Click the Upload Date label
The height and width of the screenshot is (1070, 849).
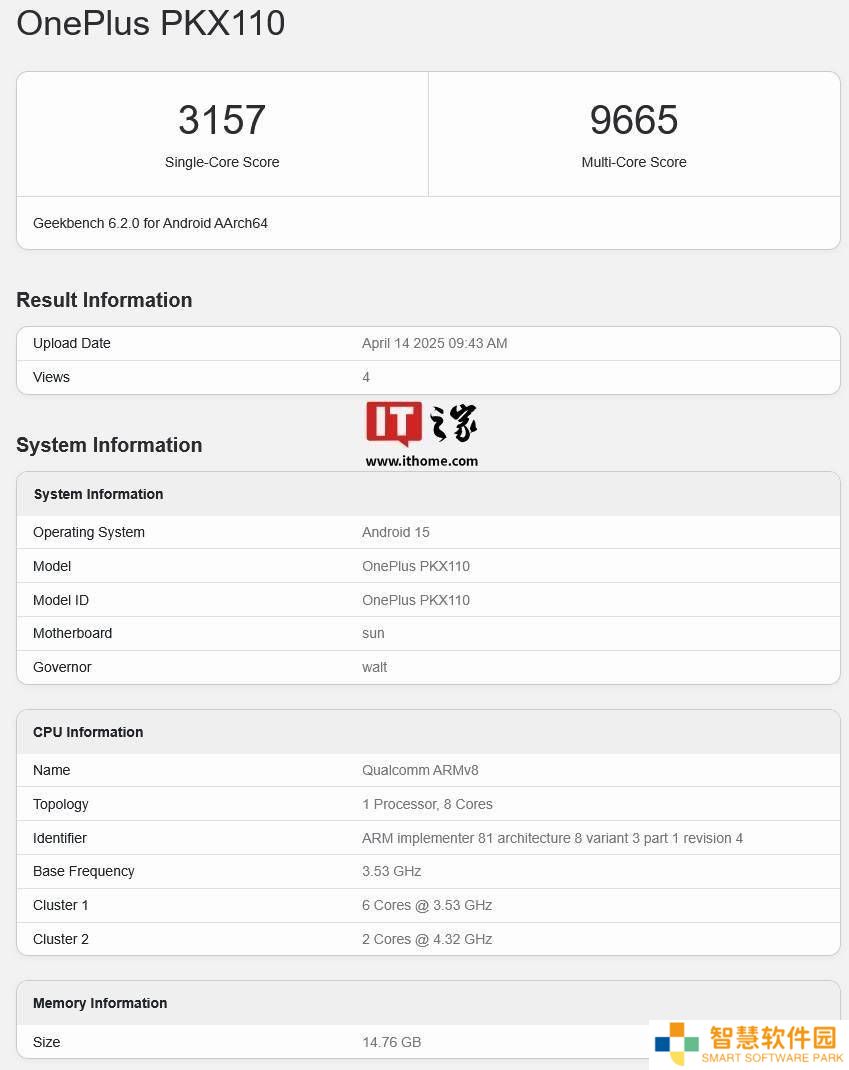(x=72, y=343)
